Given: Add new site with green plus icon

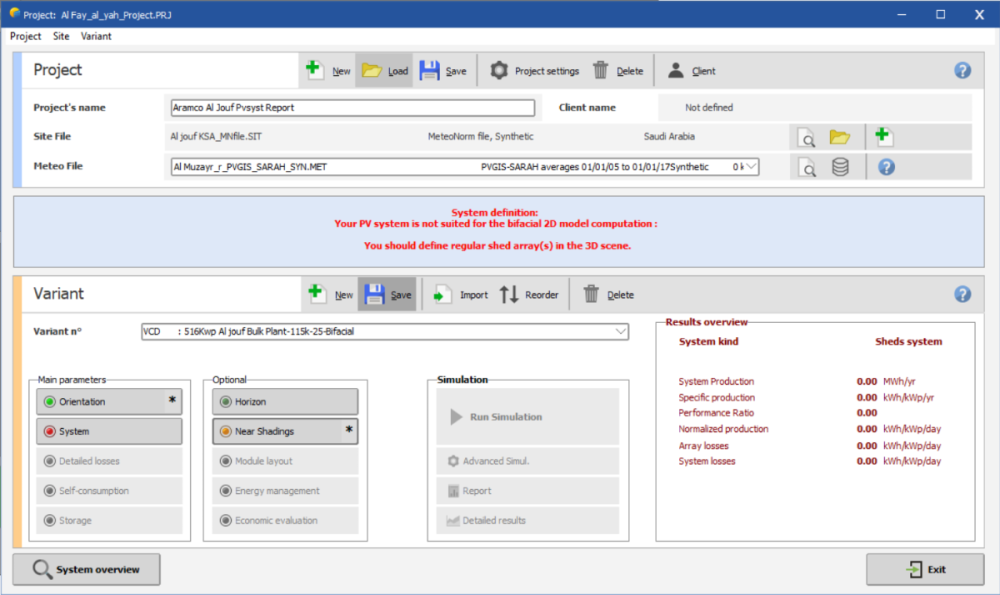Looking at the screenshot, I should coord(883,137).
